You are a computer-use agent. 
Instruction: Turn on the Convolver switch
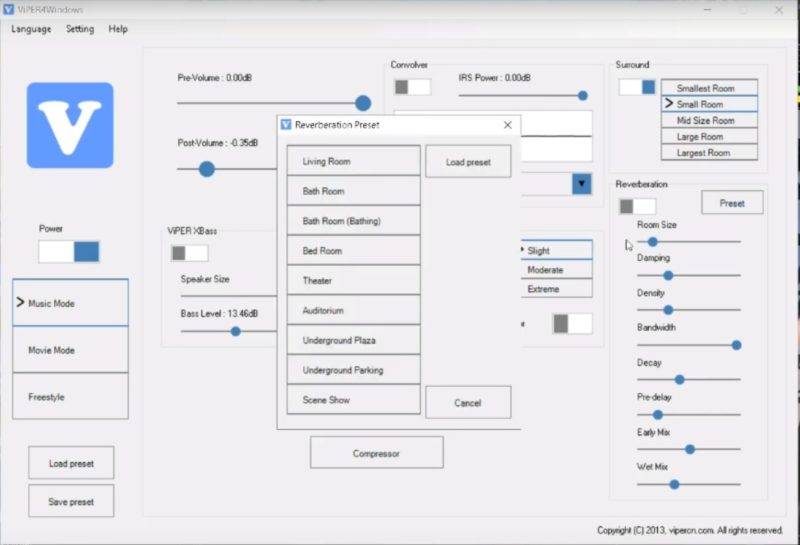click(412, 87)
